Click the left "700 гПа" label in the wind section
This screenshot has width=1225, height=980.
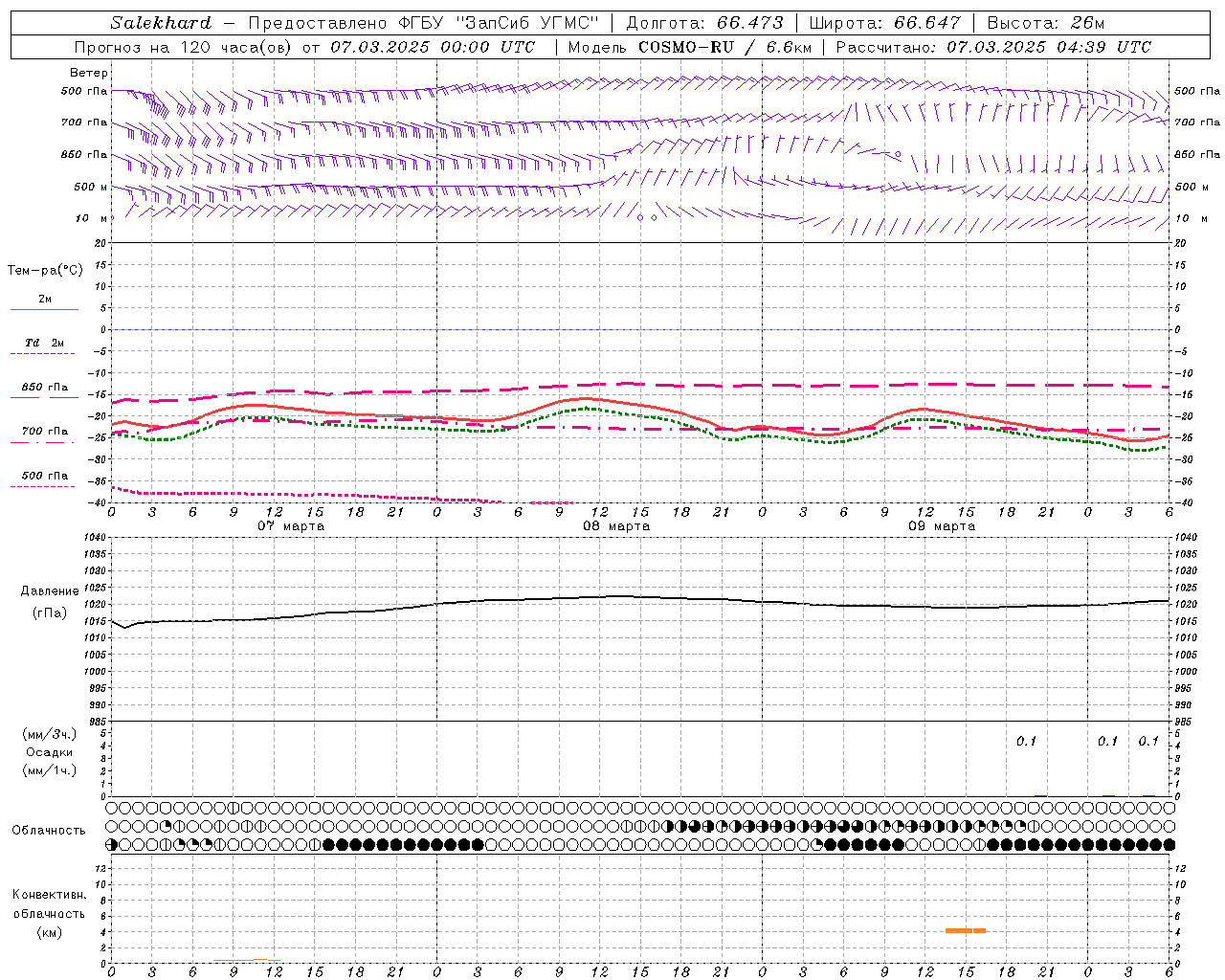click(84, 122)
